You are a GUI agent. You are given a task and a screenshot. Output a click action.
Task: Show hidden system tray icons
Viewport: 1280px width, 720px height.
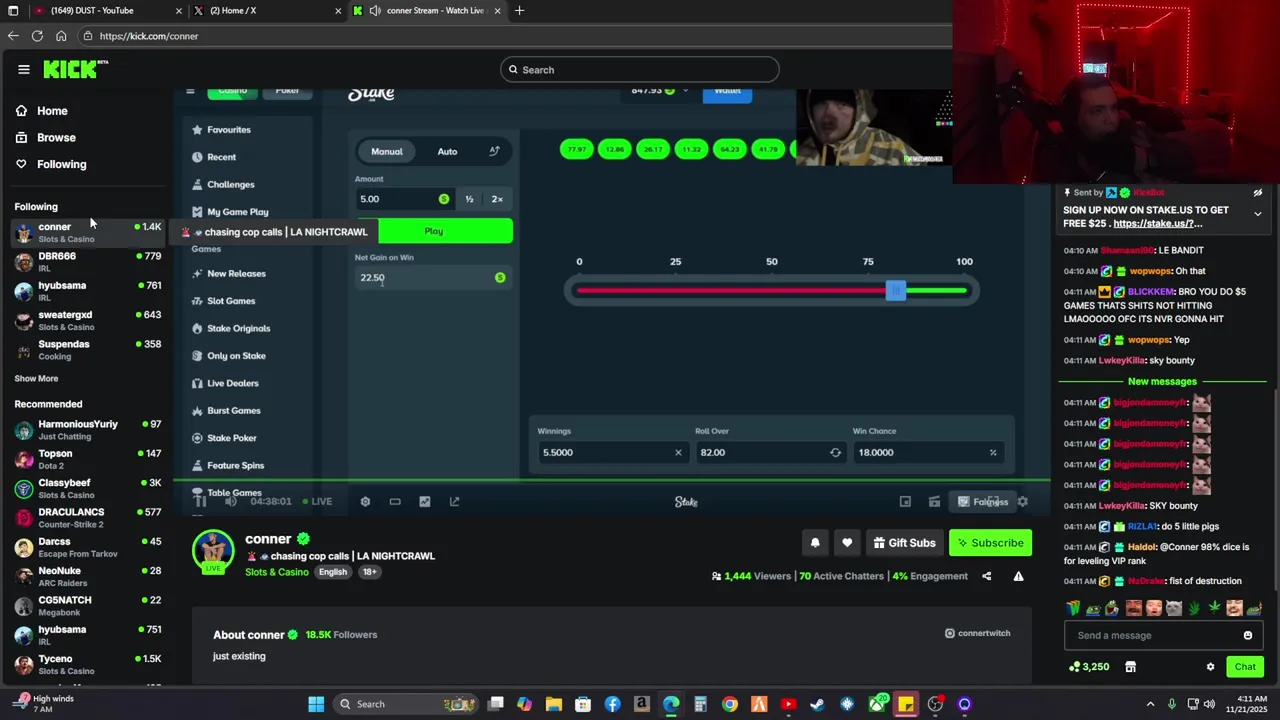(1150, 704)
